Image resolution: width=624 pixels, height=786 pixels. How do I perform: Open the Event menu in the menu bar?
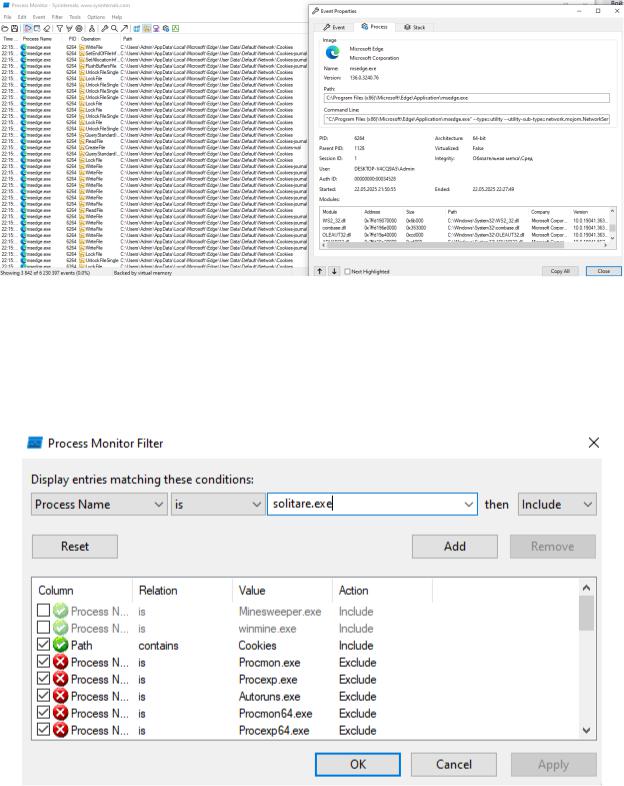(39, 17)
